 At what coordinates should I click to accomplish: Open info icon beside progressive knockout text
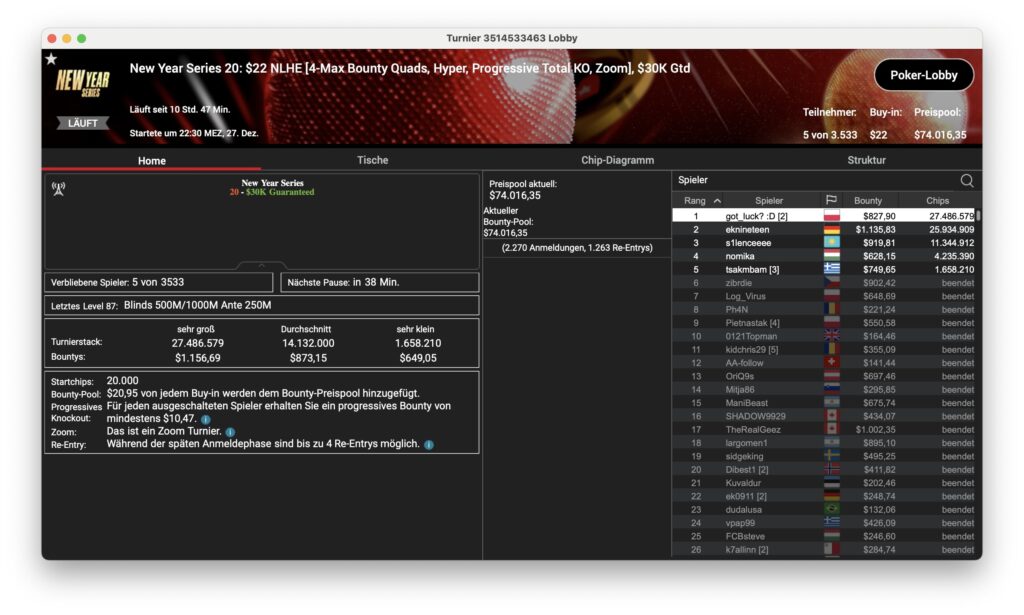point(206,419)
